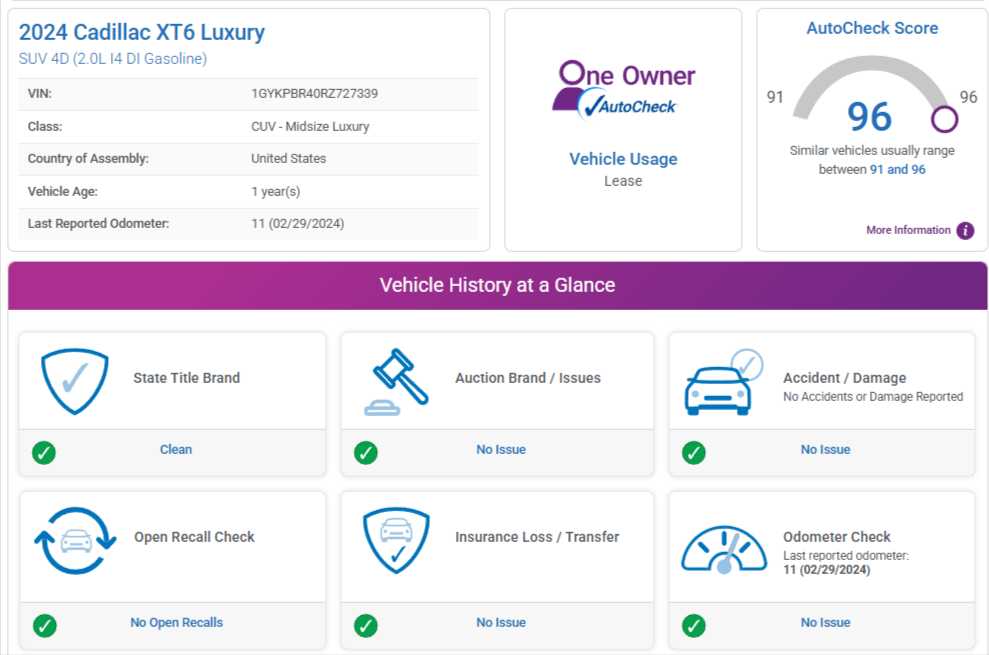Click the One Owner AutoCheck logo
Viewport: 989px width, 655px height.
(x=623, y=89)
